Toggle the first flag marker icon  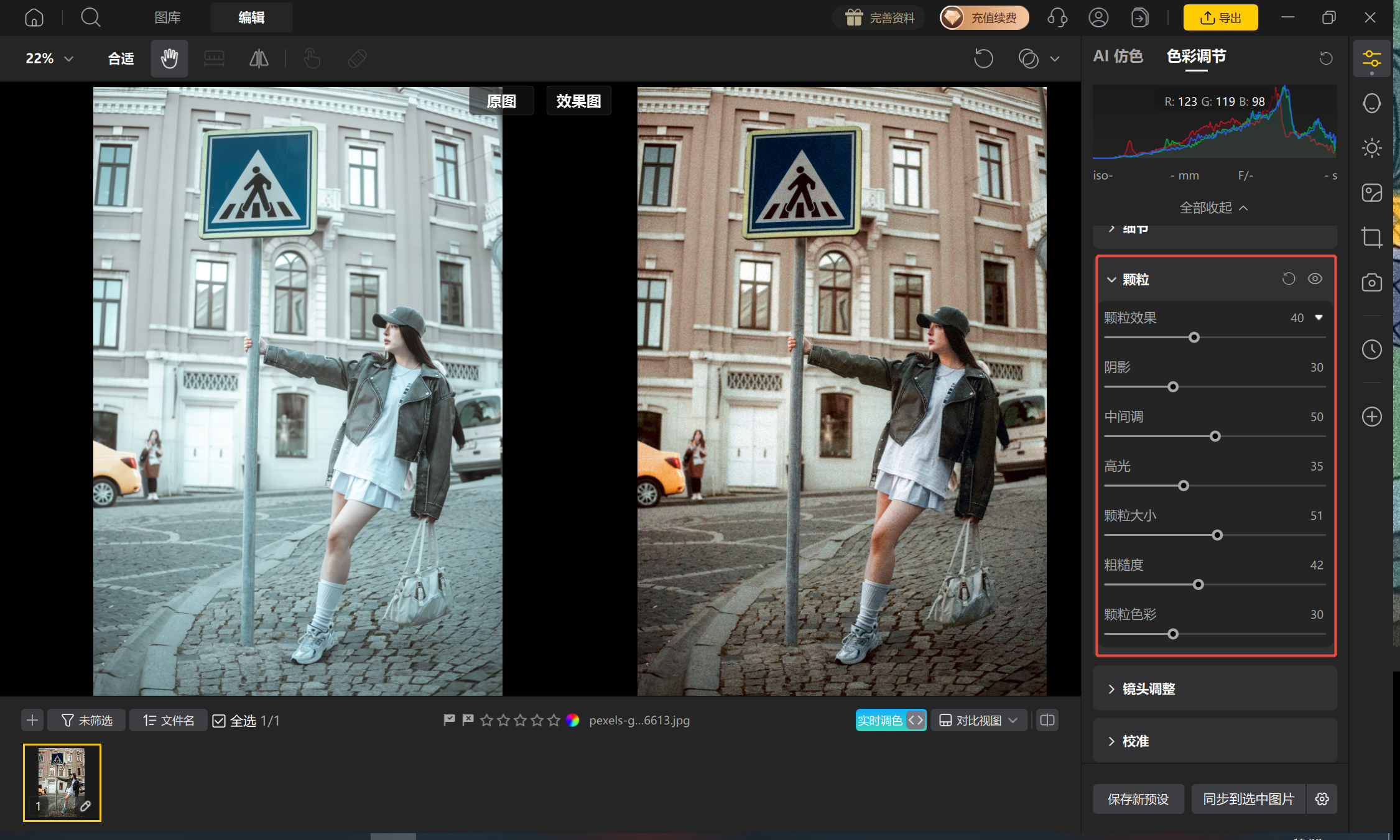click(x=449, y=720)
